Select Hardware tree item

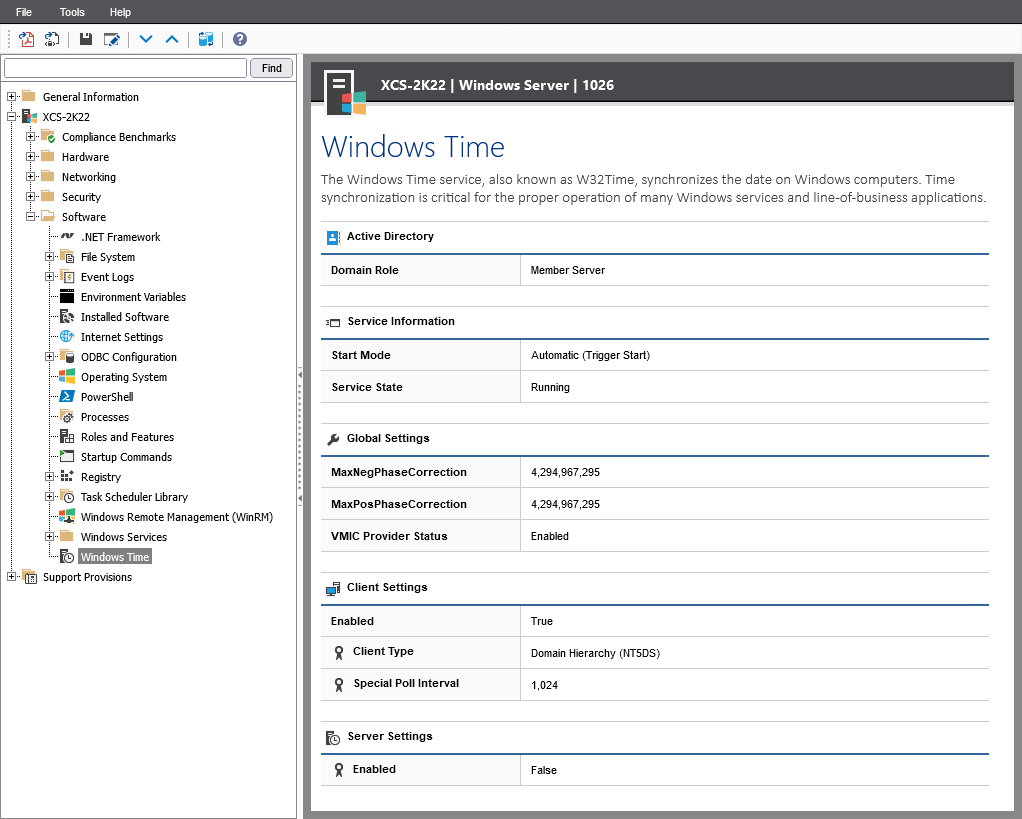[85, 157]
